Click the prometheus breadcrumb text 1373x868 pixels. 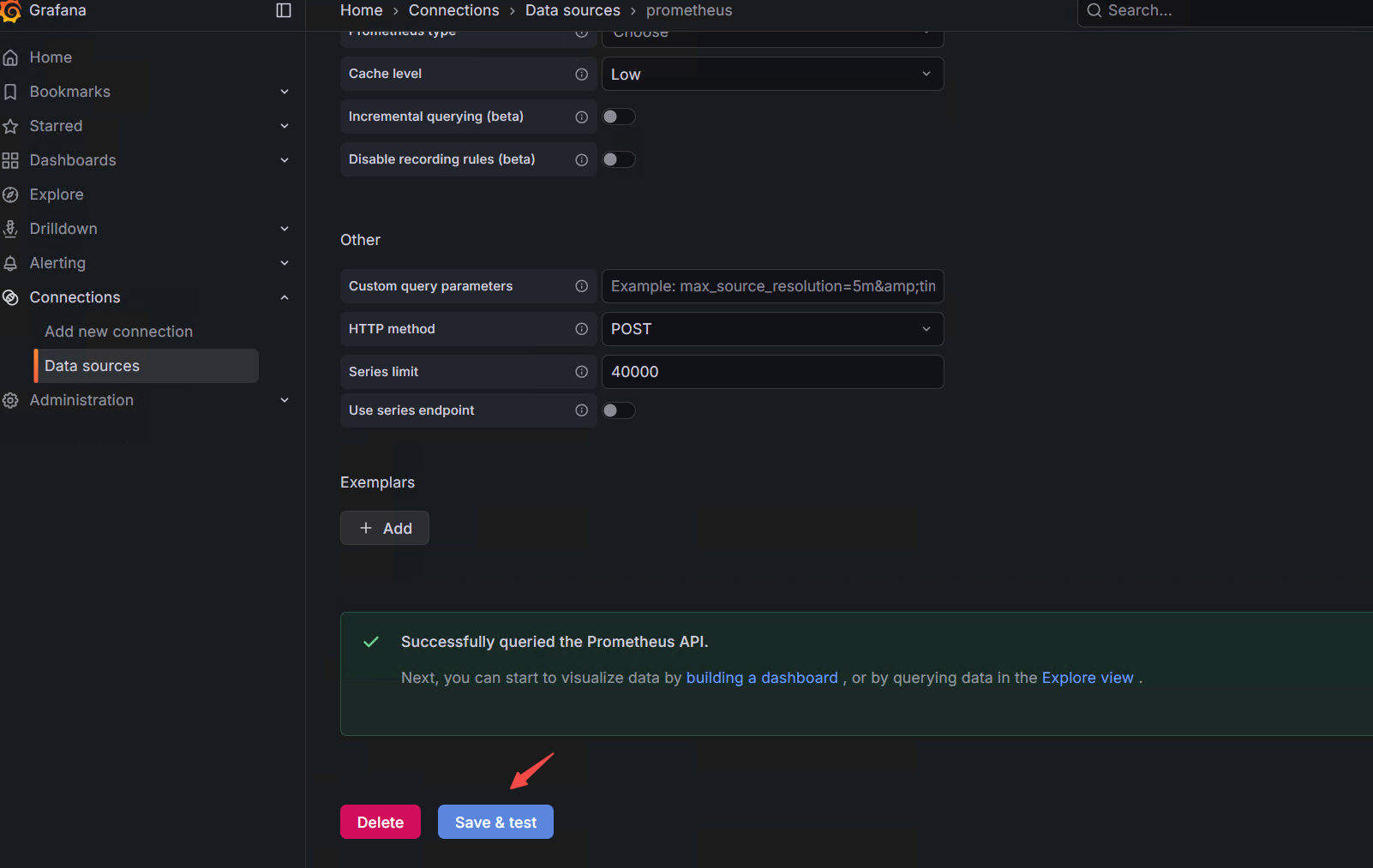pos(689,10)
